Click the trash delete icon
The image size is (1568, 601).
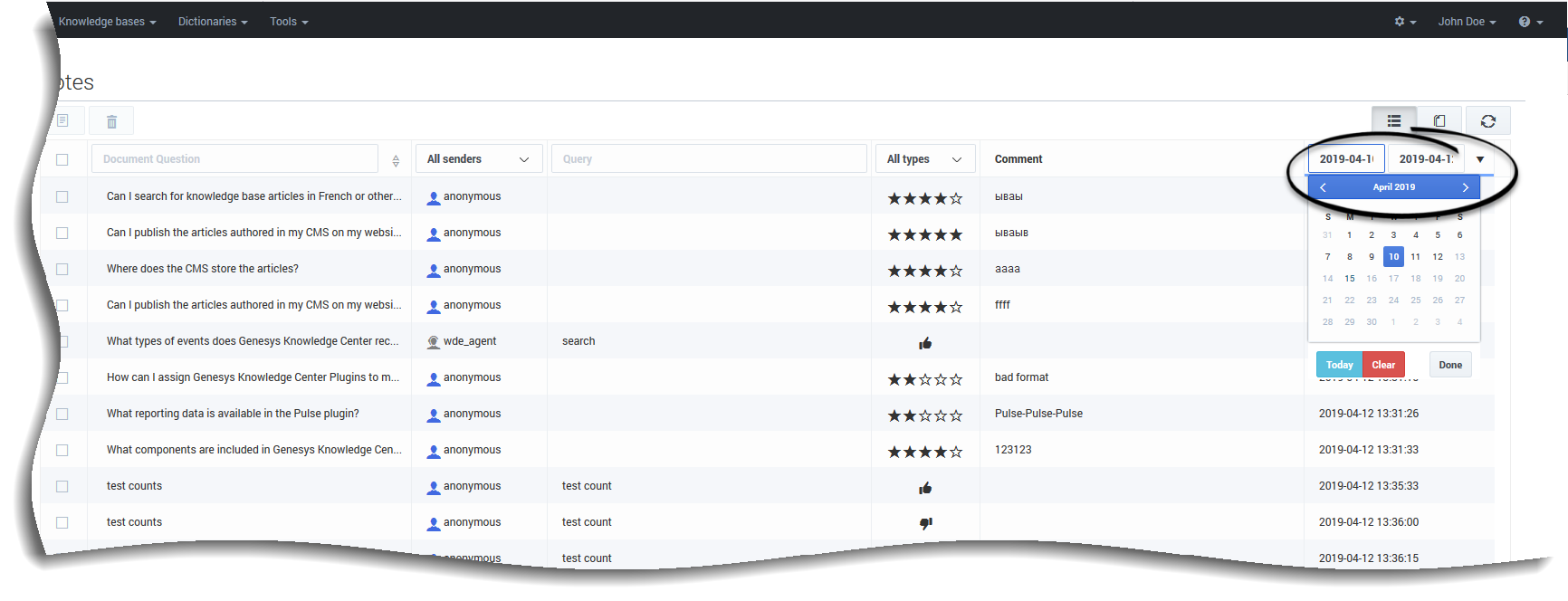[x=111, y=121]
